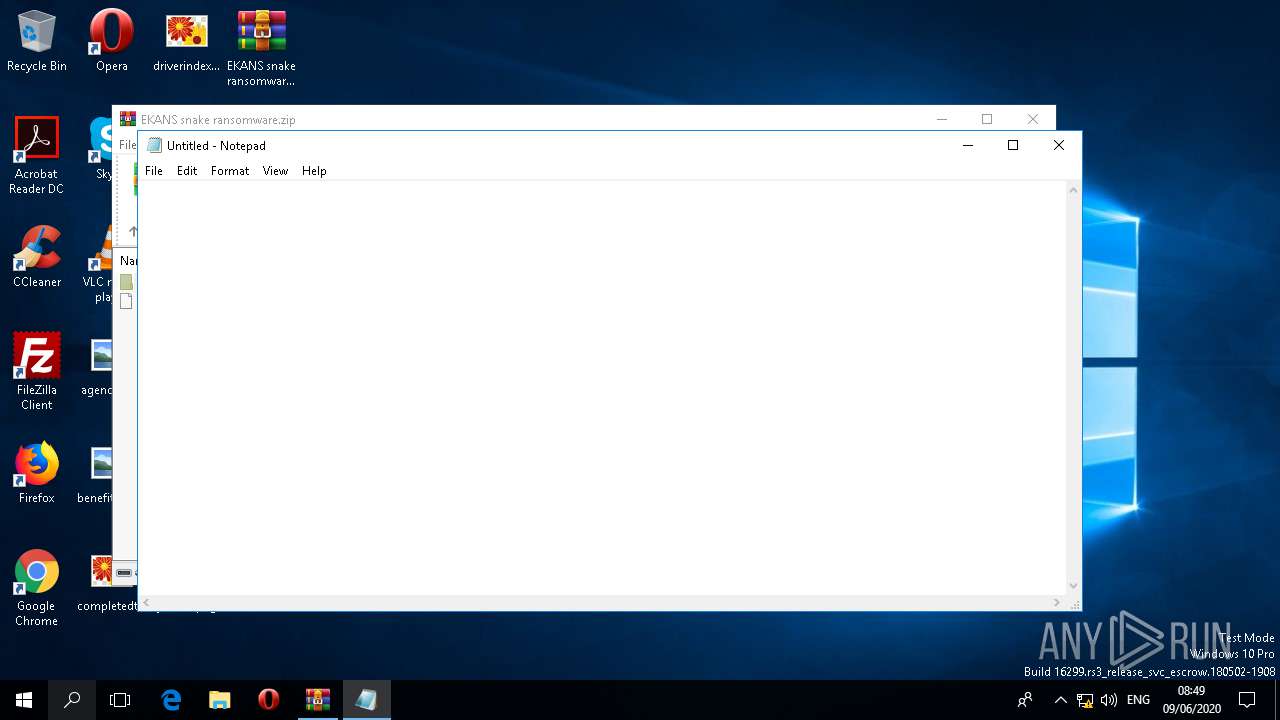Screen dimensions: 1280x720
Task: Open the volume control tray icon
Action: [1109, 700]
